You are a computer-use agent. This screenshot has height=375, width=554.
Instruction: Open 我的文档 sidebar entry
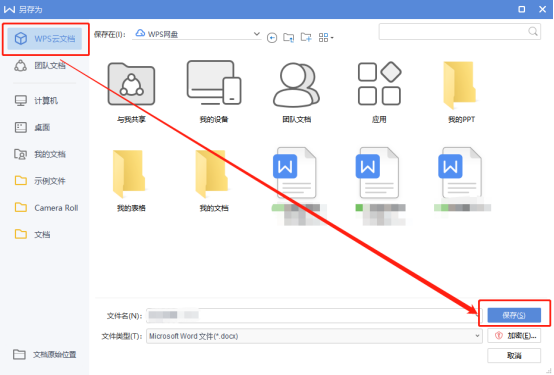(x=40, y=154)
